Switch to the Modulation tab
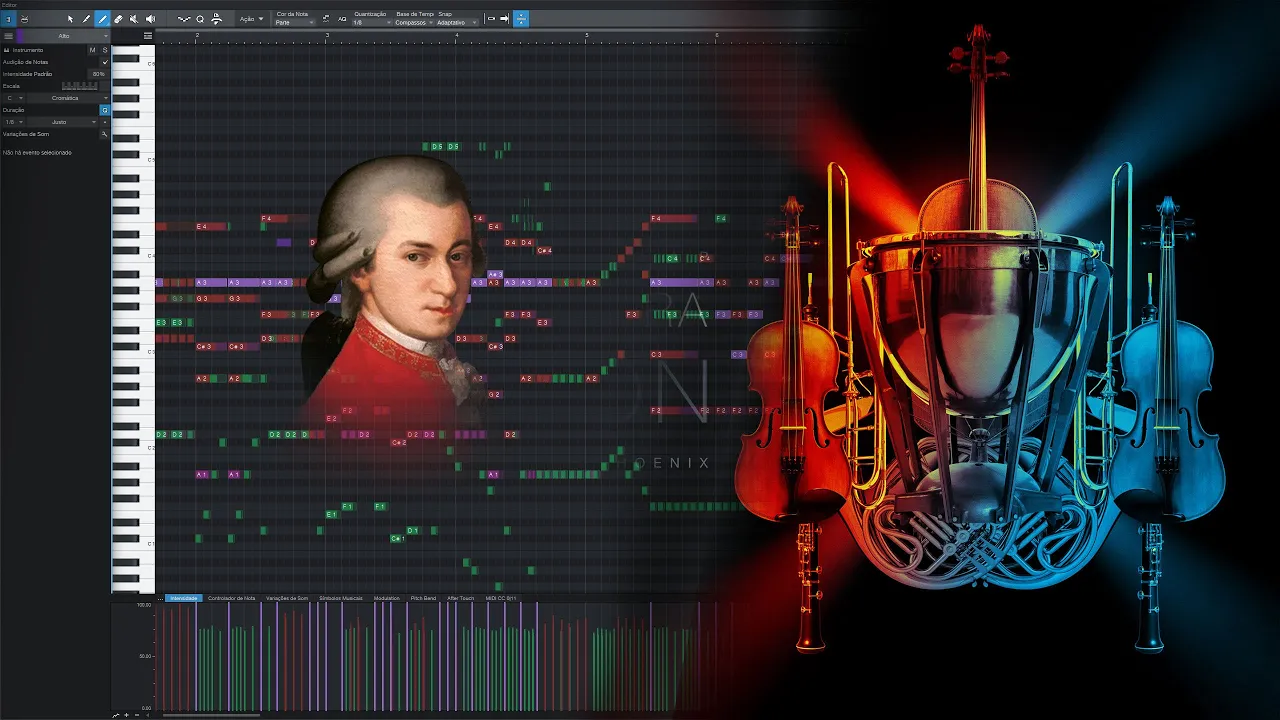The height and width of the screenshot is (720, 1280). tap(387, 598)
